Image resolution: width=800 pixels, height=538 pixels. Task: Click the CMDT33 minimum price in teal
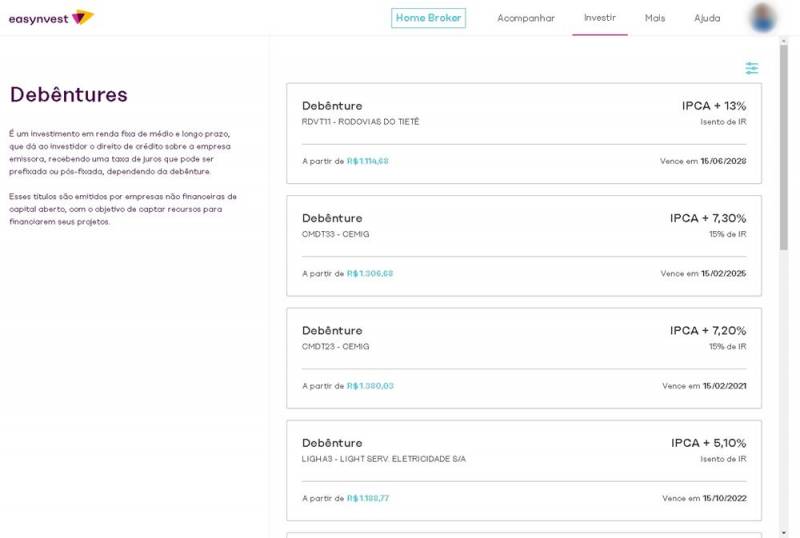pyautogui.click(x=370, y=274)
